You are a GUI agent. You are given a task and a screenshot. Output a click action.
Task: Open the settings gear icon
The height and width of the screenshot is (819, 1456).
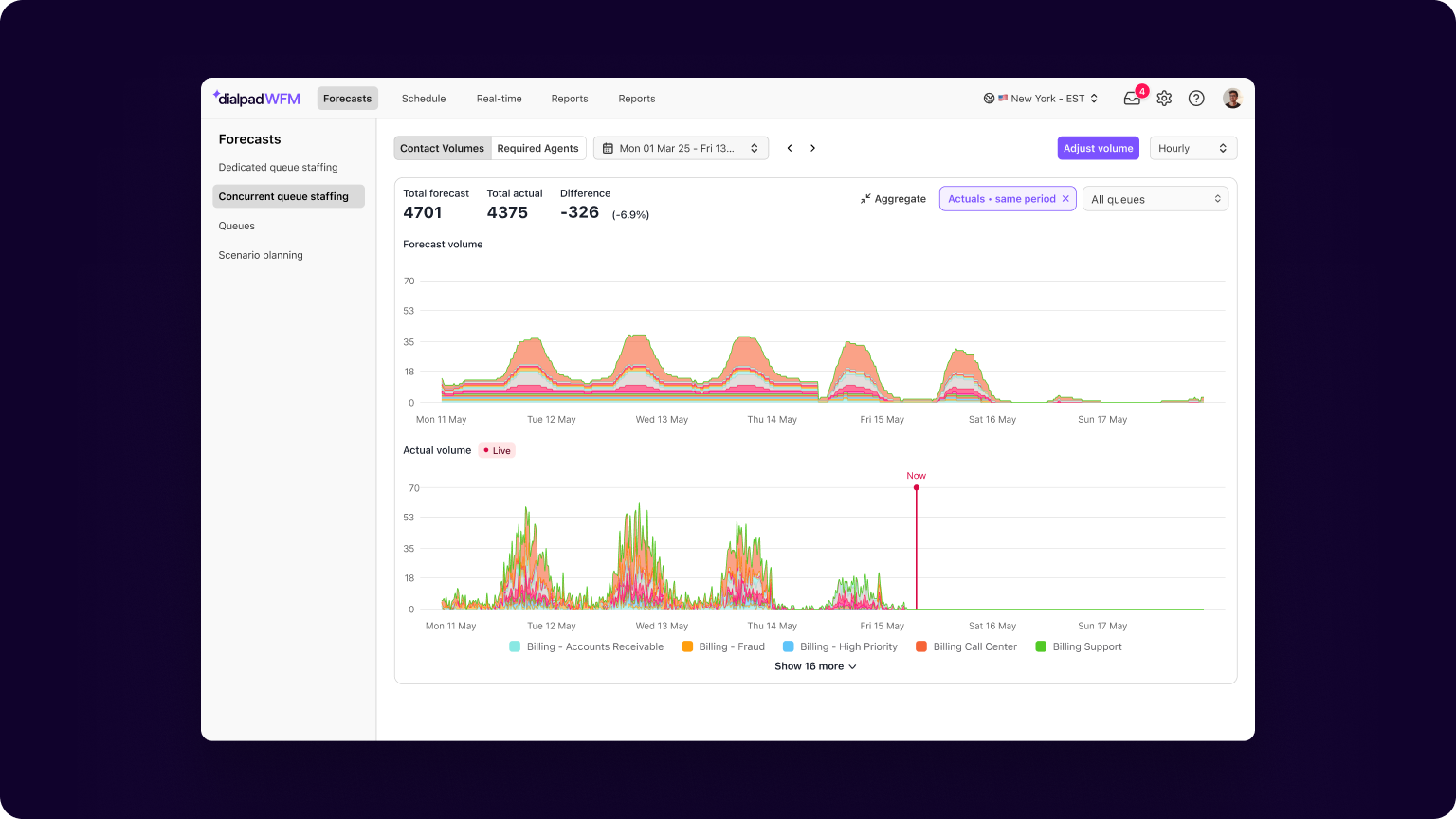(1164, 99)
